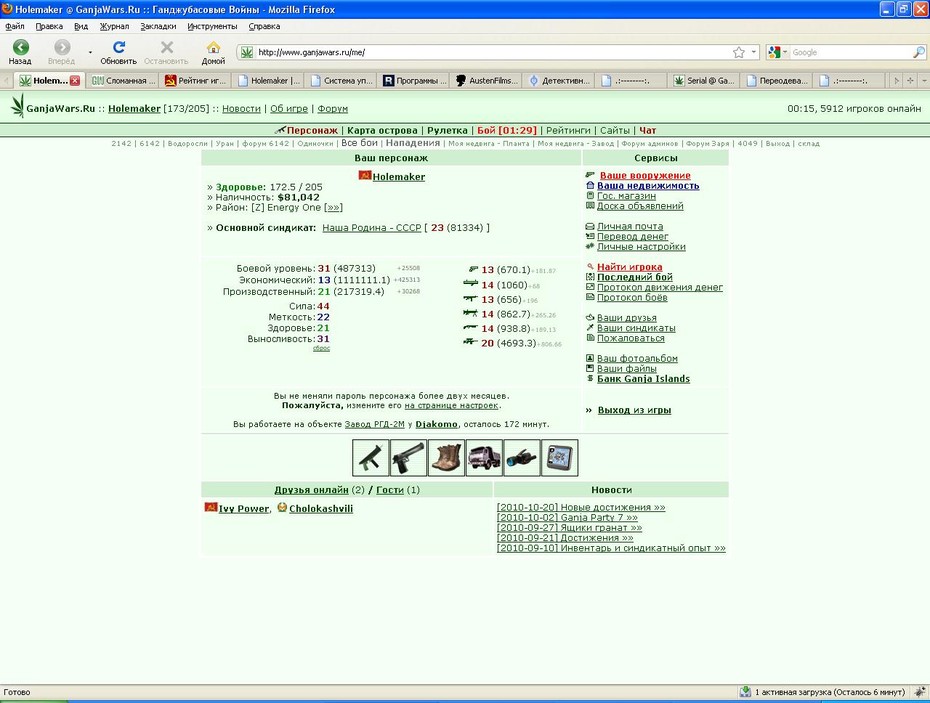The width and height of the screenshot is (930, 703).
Task: Click the GanjaWars leaf logo
Action: tap(18, 107)
